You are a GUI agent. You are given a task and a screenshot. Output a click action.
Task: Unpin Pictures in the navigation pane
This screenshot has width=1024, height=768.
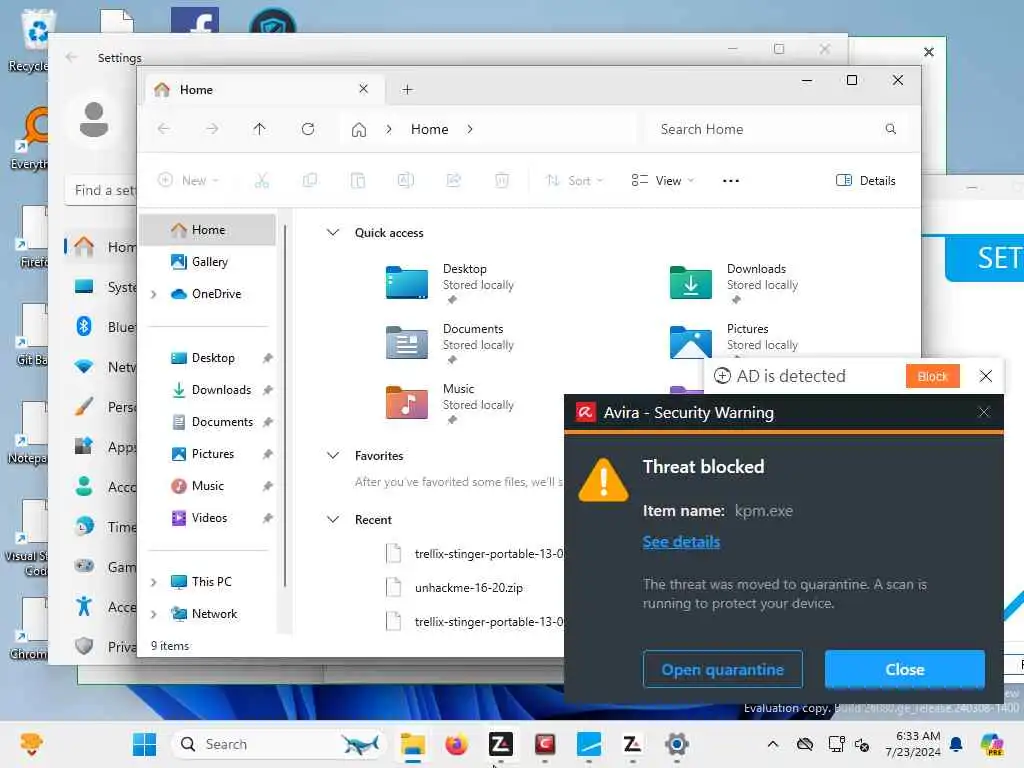[x=267, y=454]
